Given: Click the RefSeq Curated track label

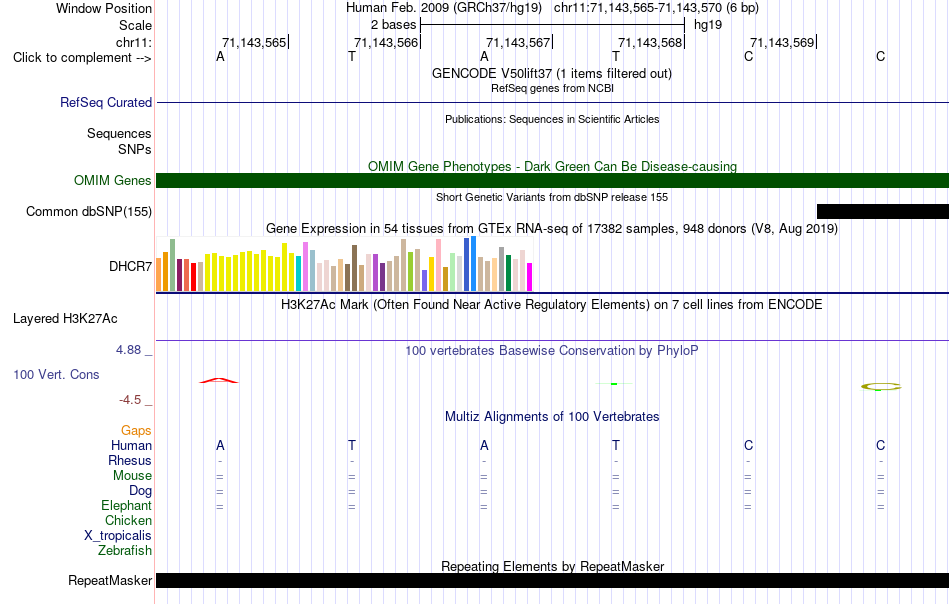Looking at the screenshot, I should (x=106, y=102).
